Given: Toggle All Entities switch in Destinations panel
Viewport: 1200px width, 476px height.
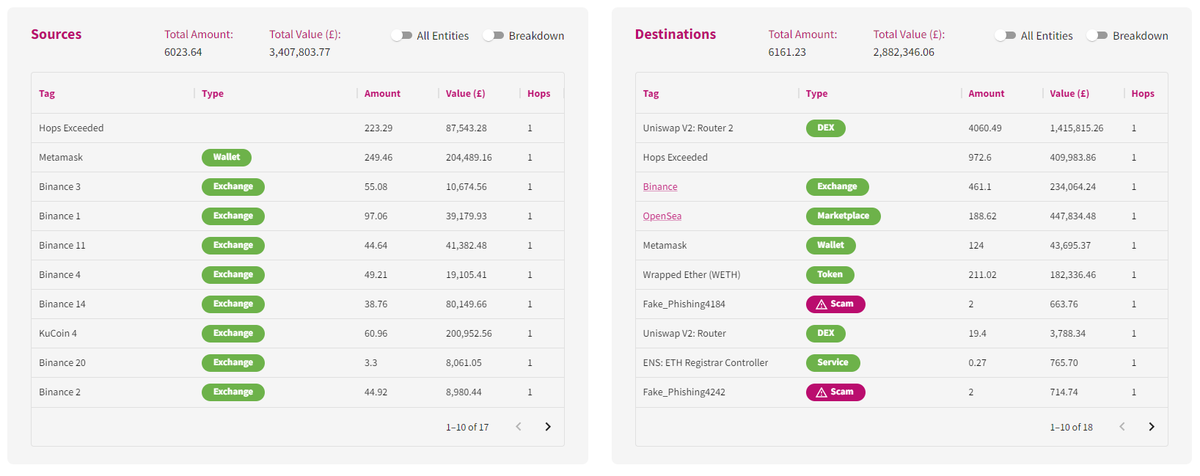Looking at the screenshot, I should [x=1005, y=35].
